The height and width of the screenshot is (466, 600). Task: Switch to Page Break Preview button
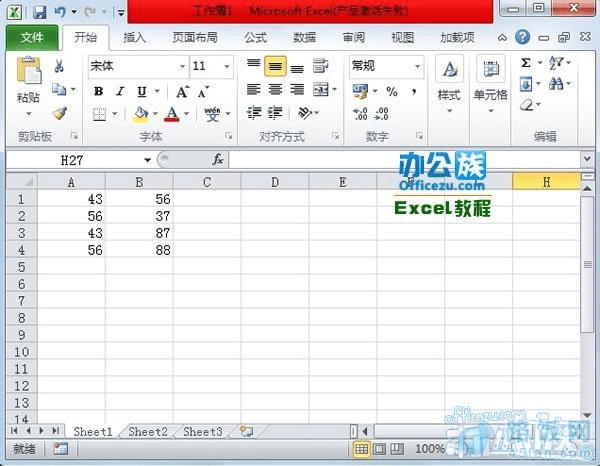click(397, 449)
